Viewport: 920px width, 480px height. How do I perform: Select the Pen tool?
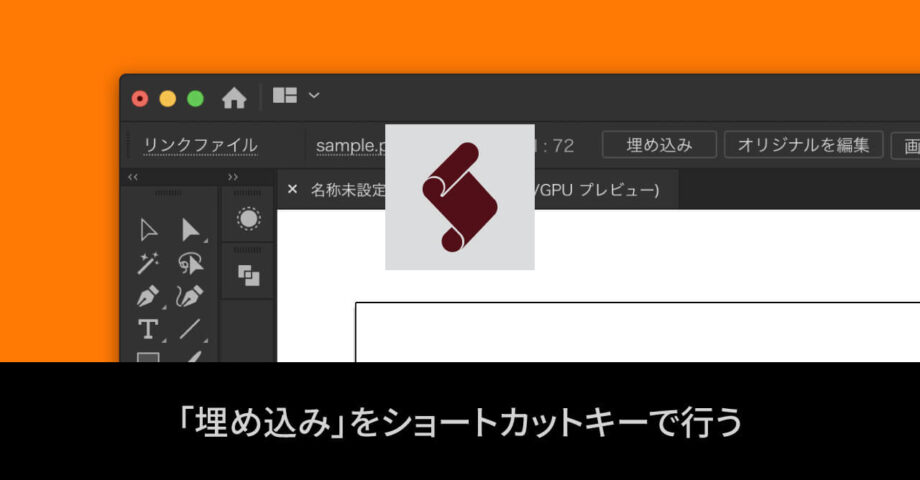coord(148,297)
